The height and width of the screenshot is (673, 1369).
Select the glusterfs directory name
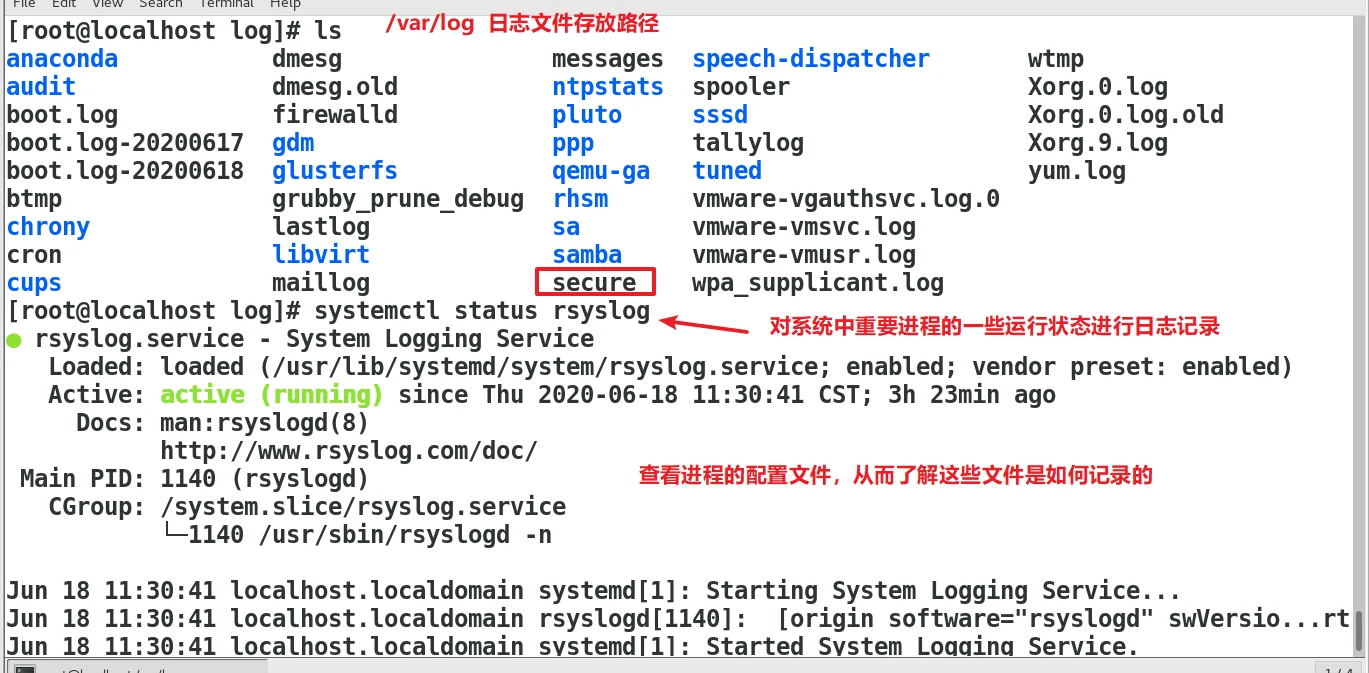tap(335, 171)
